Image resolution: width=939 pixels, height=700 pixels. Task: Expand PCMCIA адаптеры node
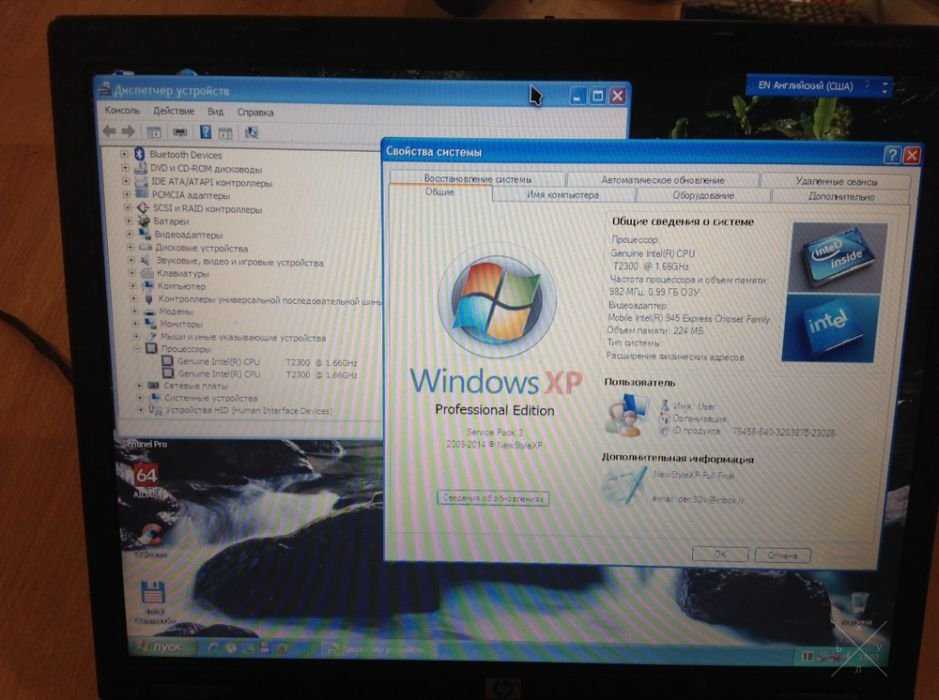(x=126, y=194)
